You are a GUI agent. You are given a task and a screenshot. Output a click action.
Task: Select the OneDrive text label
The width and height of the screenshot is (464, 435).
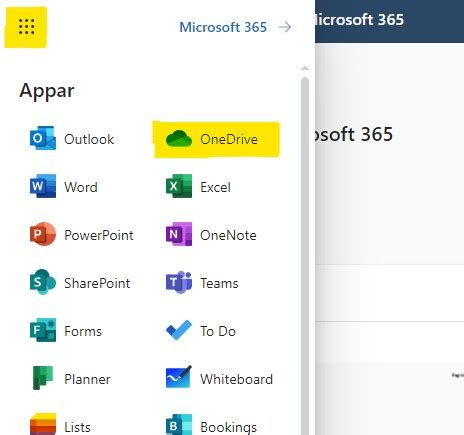229,139
